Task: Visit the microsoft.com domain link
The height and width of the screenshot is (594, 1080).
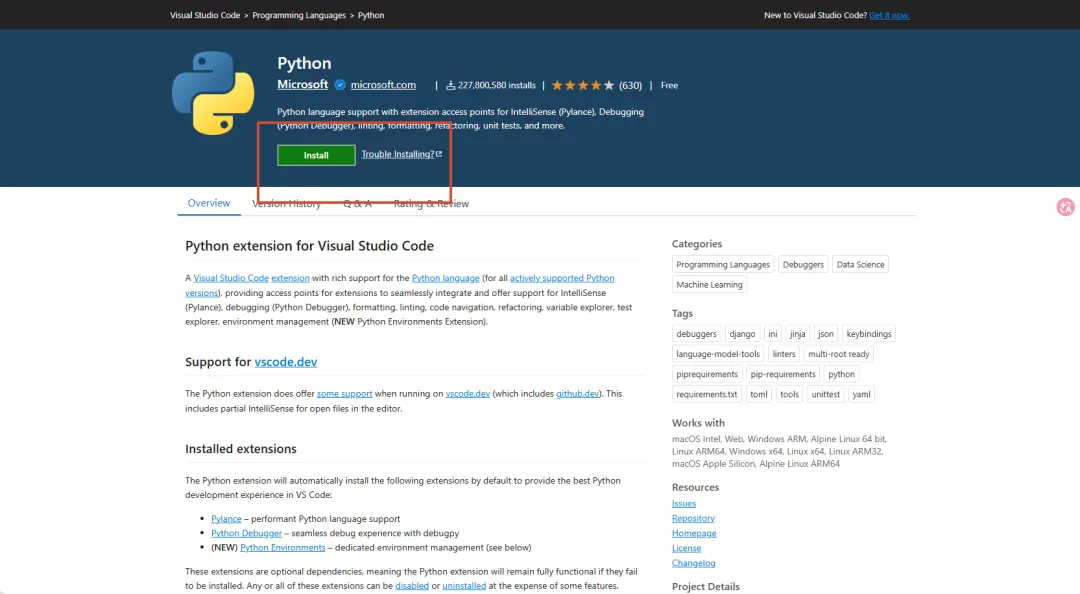Action: click(383, 85)
